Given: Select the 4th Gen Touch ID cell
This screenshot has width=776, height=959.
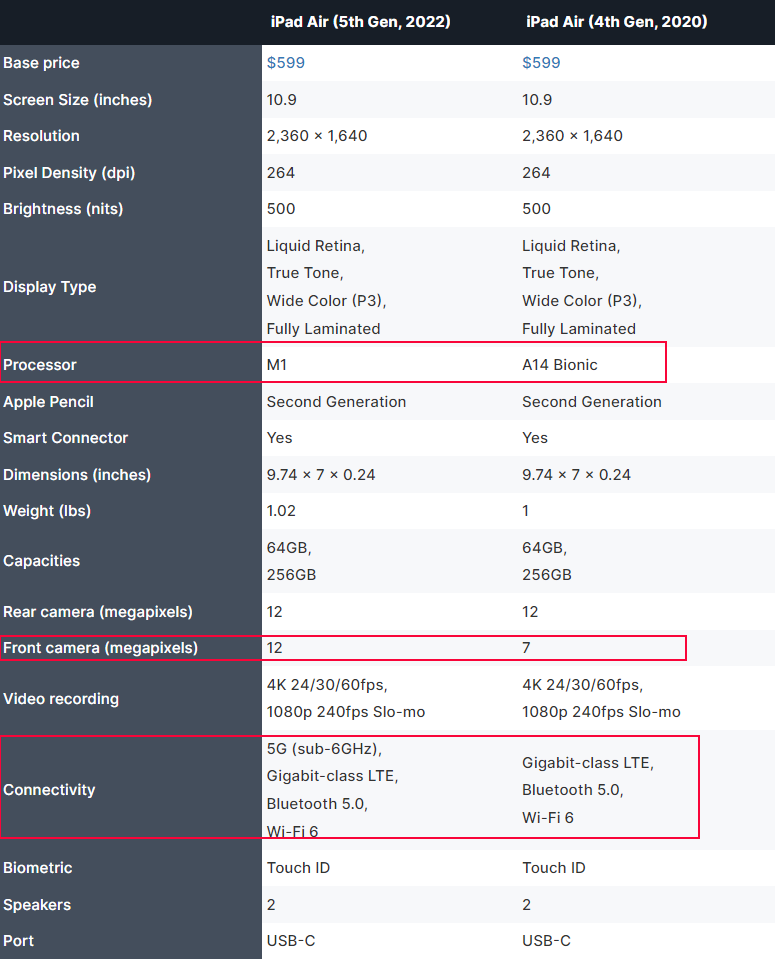Looking at the screenshot, I should 554,868.
